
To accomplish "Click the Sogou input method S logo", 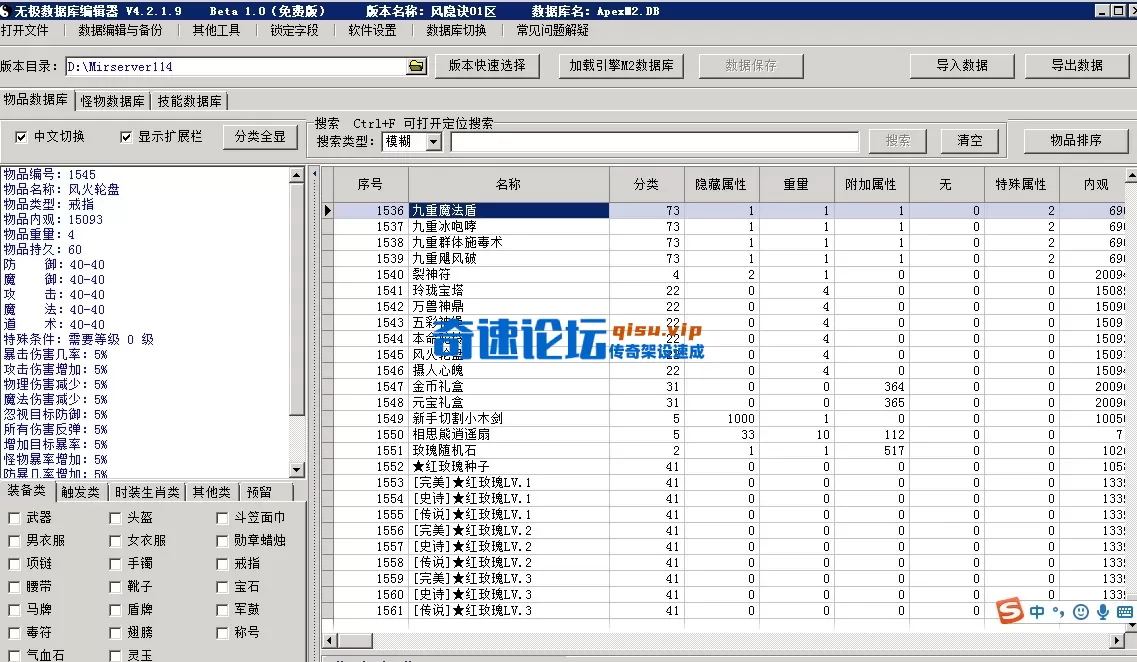I will click(x=1010, y=611).
